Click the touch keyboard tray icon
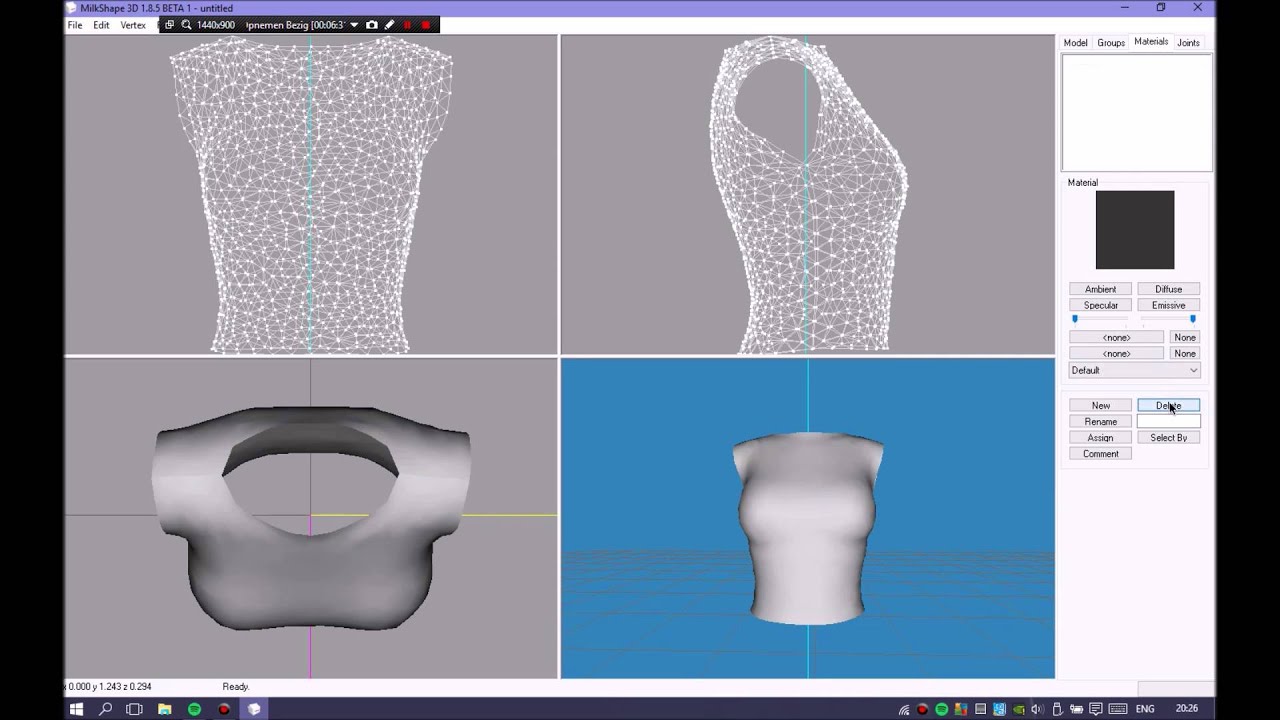Viewport: 1280px width, 720px height. coord(1118,709)
